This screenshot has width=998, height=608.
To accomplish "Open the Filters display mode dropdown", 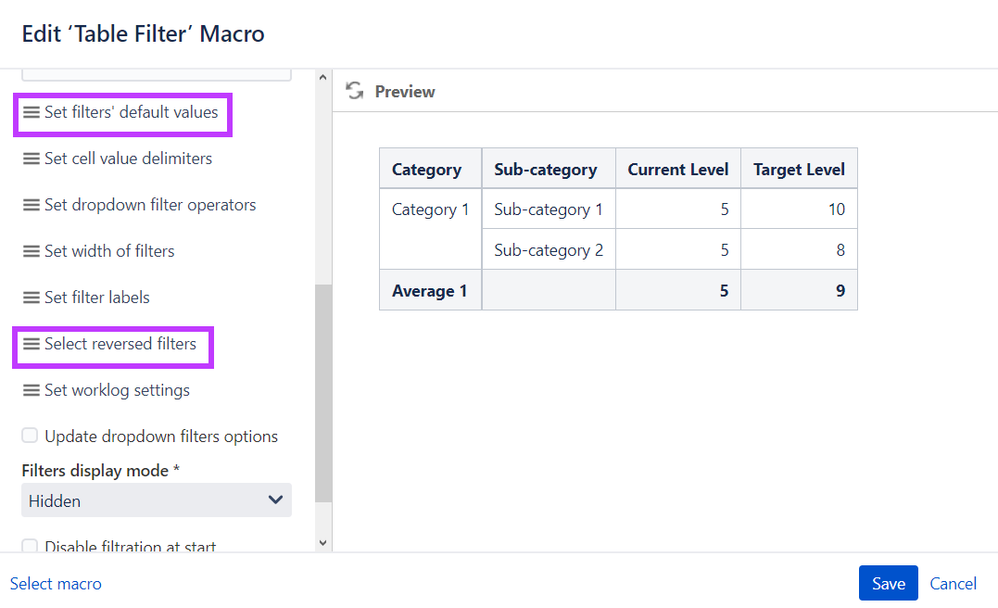I will tap(156, 500).
